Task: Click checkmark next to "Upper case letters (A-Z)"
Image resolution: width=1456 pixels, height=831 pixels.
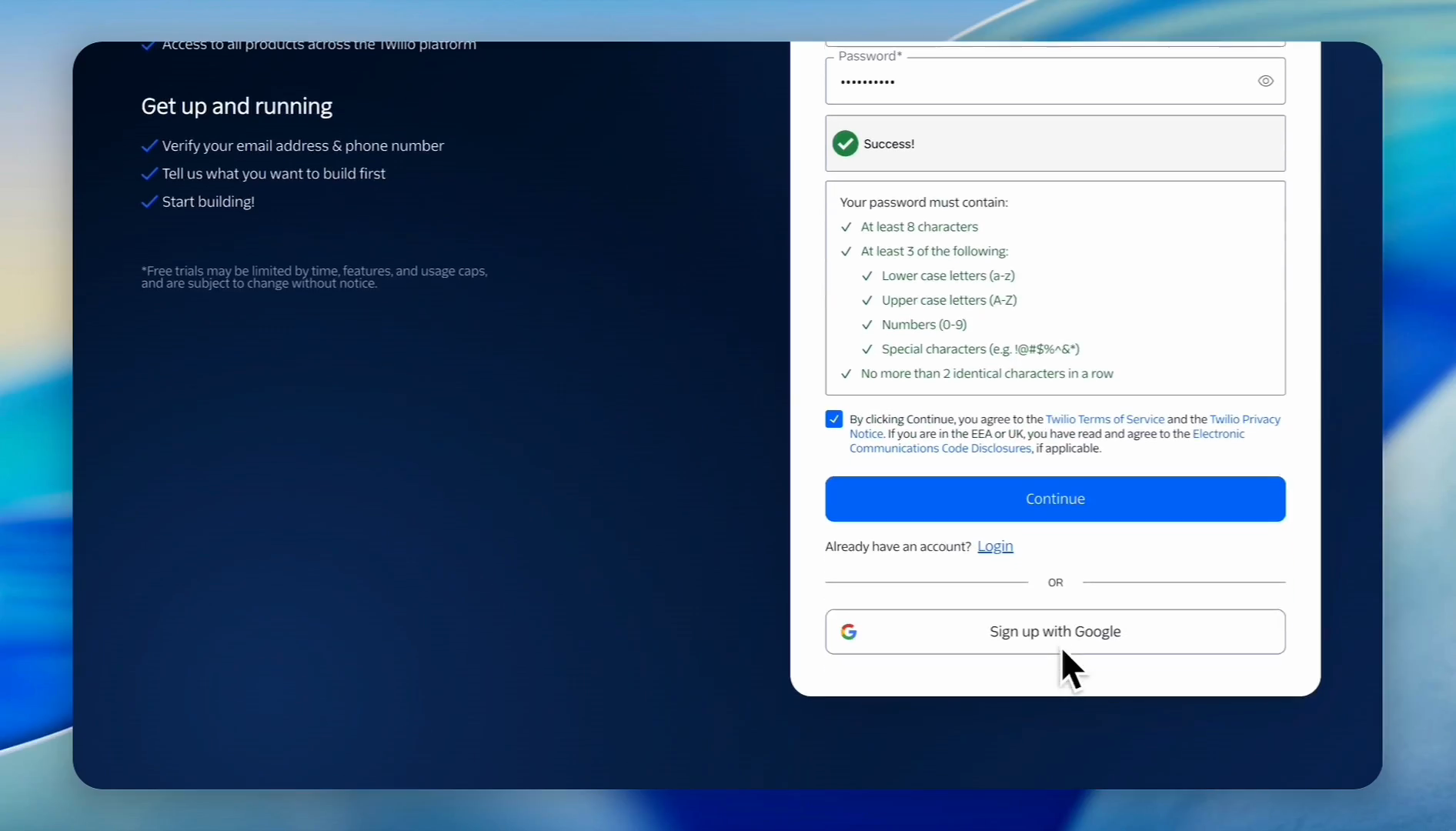Action: click(867, 301)
